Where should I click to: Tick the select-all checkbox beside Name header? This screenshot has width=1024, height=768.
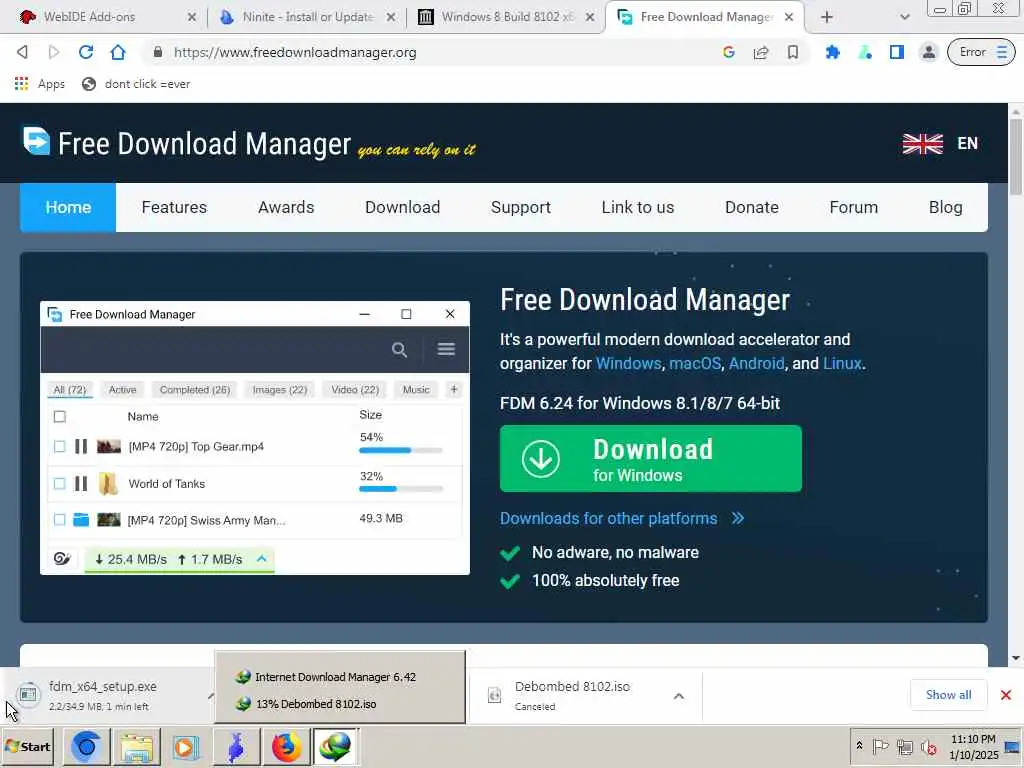59,417
